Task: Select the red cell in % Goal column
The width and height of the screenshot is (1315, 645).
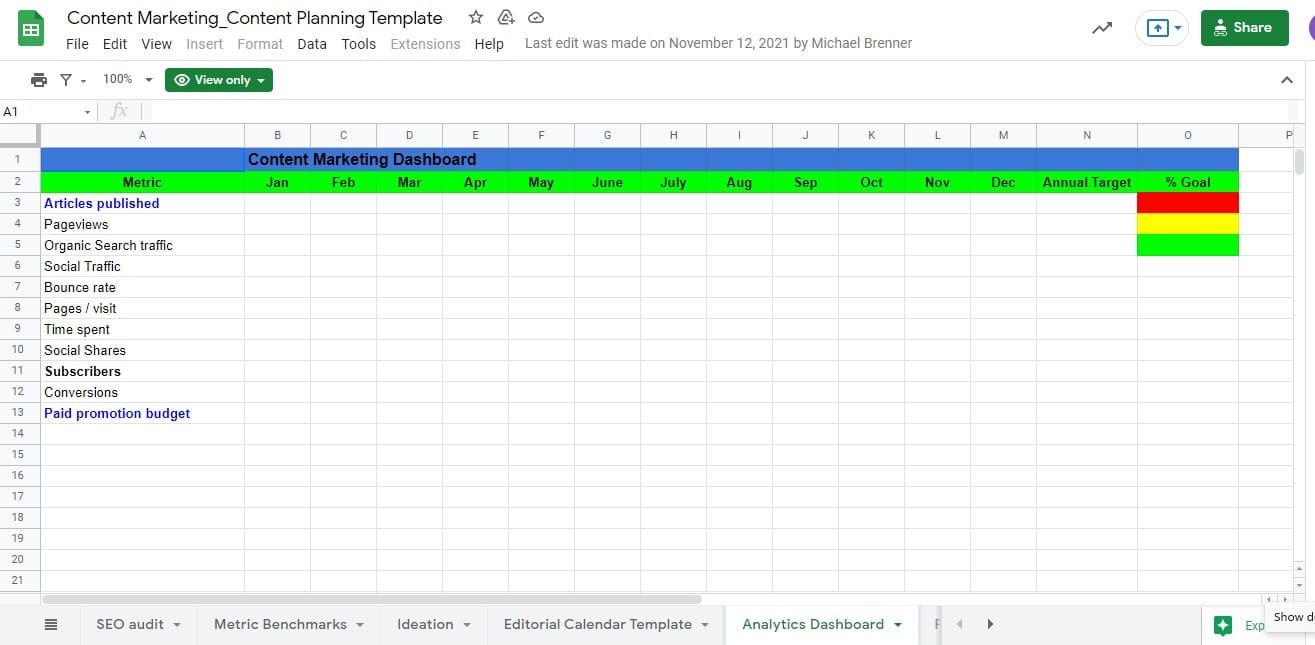Action: pyautogui.click(x=1187, y=202)
